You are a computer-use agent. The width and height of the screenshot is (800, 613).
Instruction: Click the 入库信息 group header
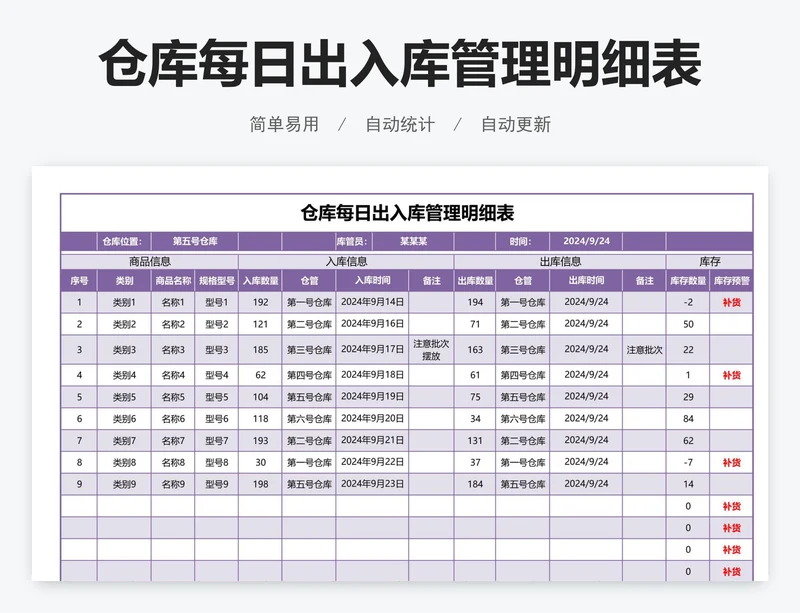(x=346, y=262)
